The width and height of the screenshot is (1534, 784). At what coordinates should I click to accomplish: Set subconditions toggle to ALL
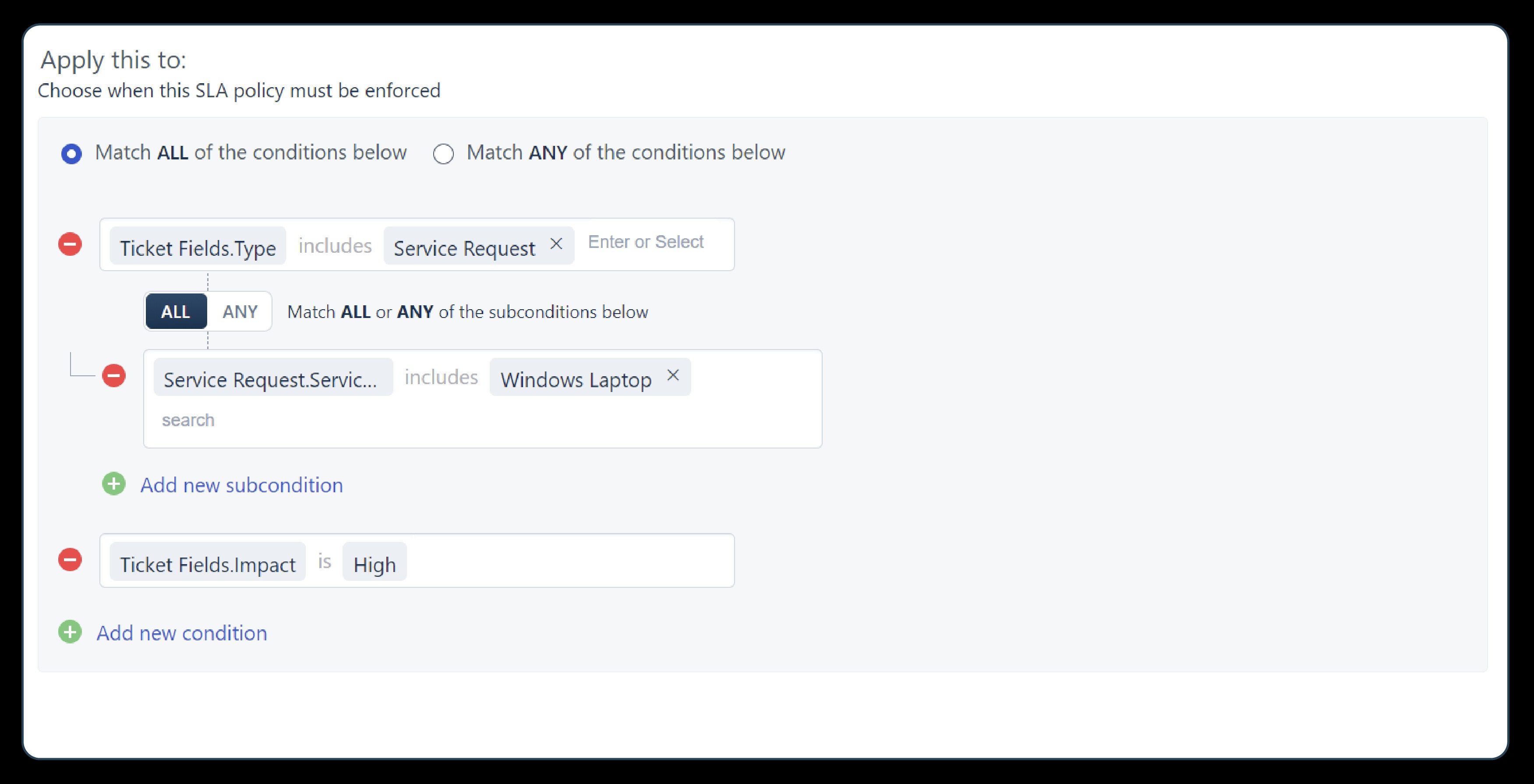pyautogui.click(x=176, y=311)
